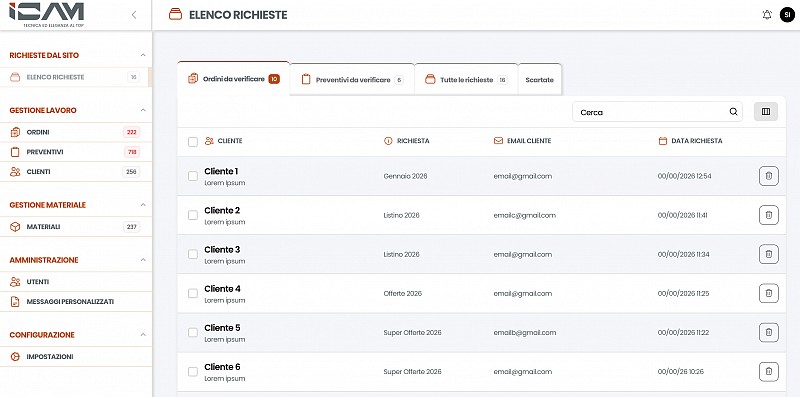Open the Utenti page
The image size is (800, 397).
pyautogui.click(x=76, y=282)
